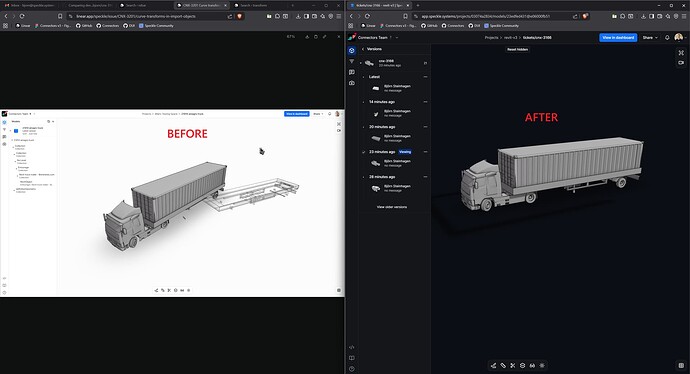The image size is (690, 374).
Task: Click the Viewing badge on 23 minutes ago version
Action: point(405,152)
